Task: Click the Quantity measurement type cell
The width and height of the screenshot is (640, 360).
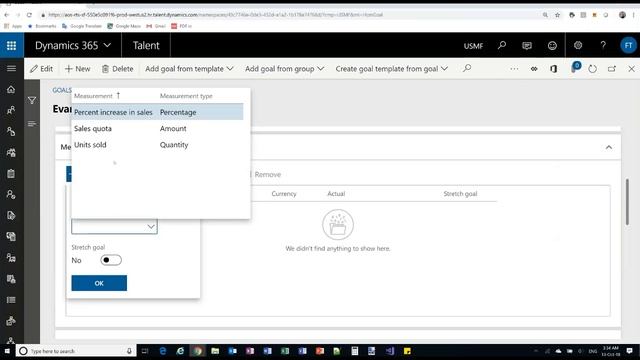Action: (x=174, y=145)
